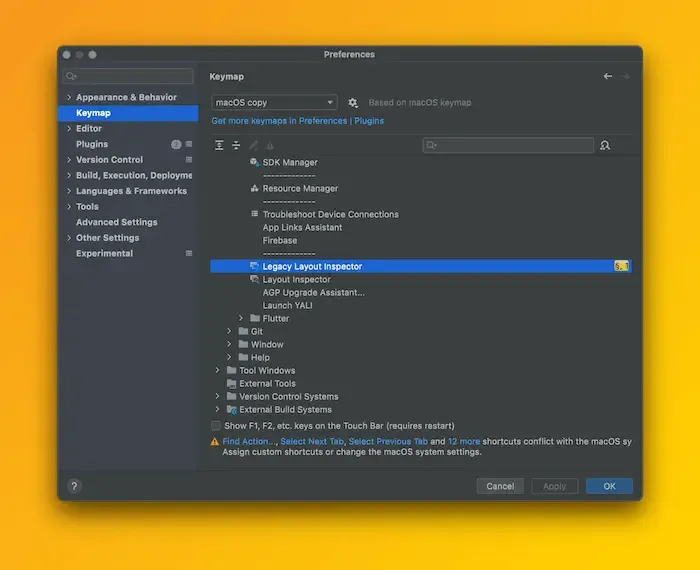The image size is (700, 570).
Task: Open the macOS copy keymap dropdown
Action: [x=275, y=103]
